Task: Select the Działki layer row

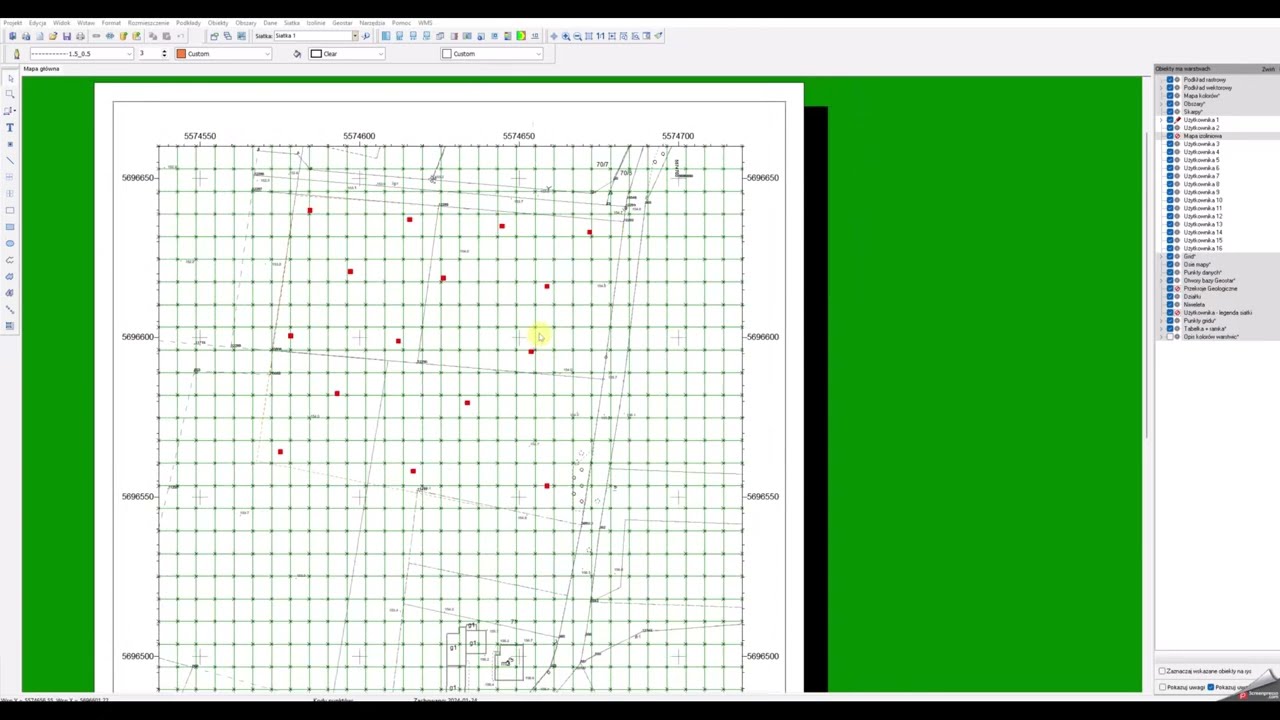Action: pos(1193,297)
